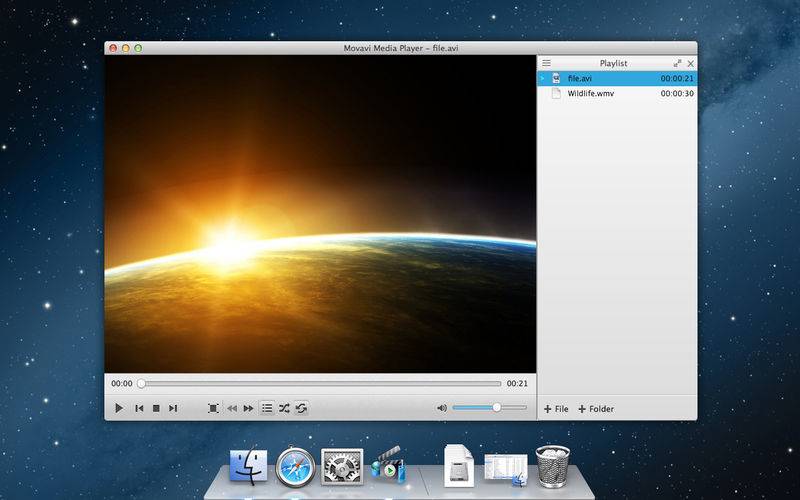This screenshot has width=800, height=500.
Task: Click the rewind double-arrow icon
Action: tap(232, 408)
